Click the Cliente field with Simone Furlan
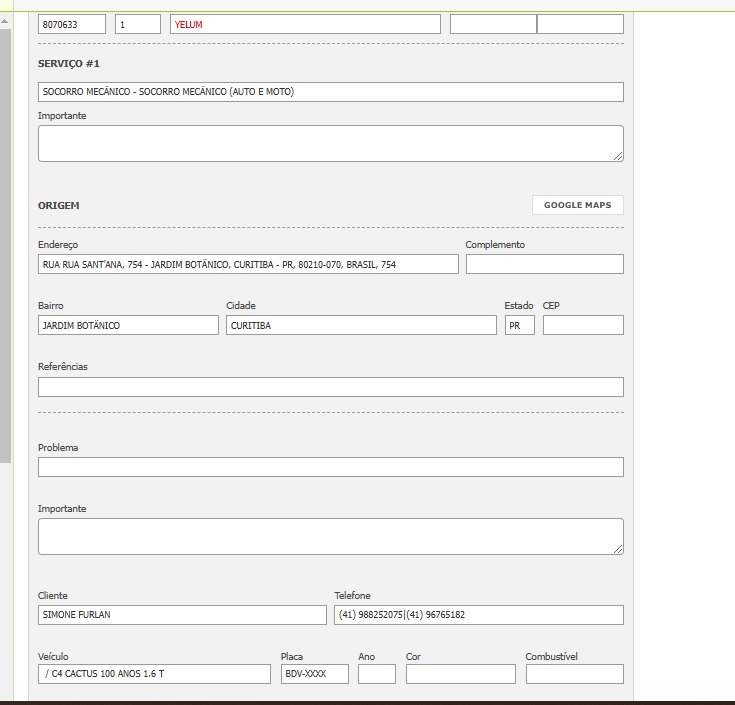Image resolution: width=735 pixels, height=705 pixels. tap(182, 615)
